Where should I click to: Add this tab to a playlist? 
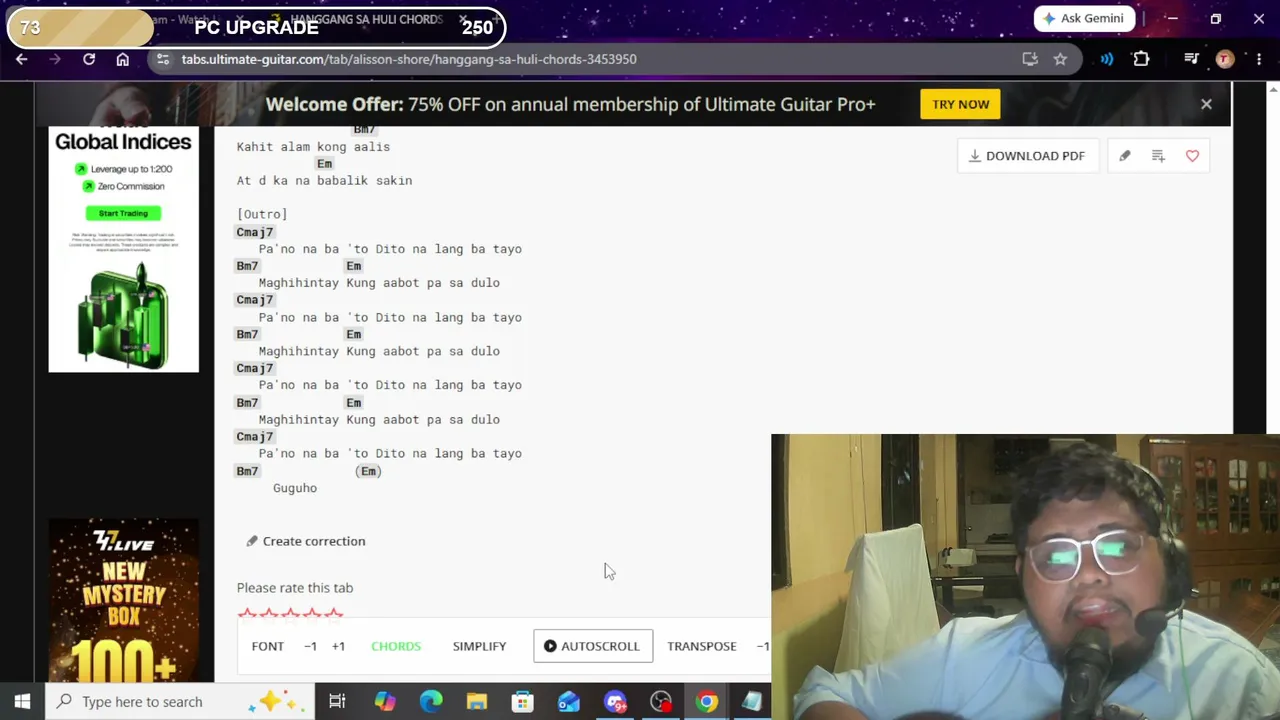1158,156
